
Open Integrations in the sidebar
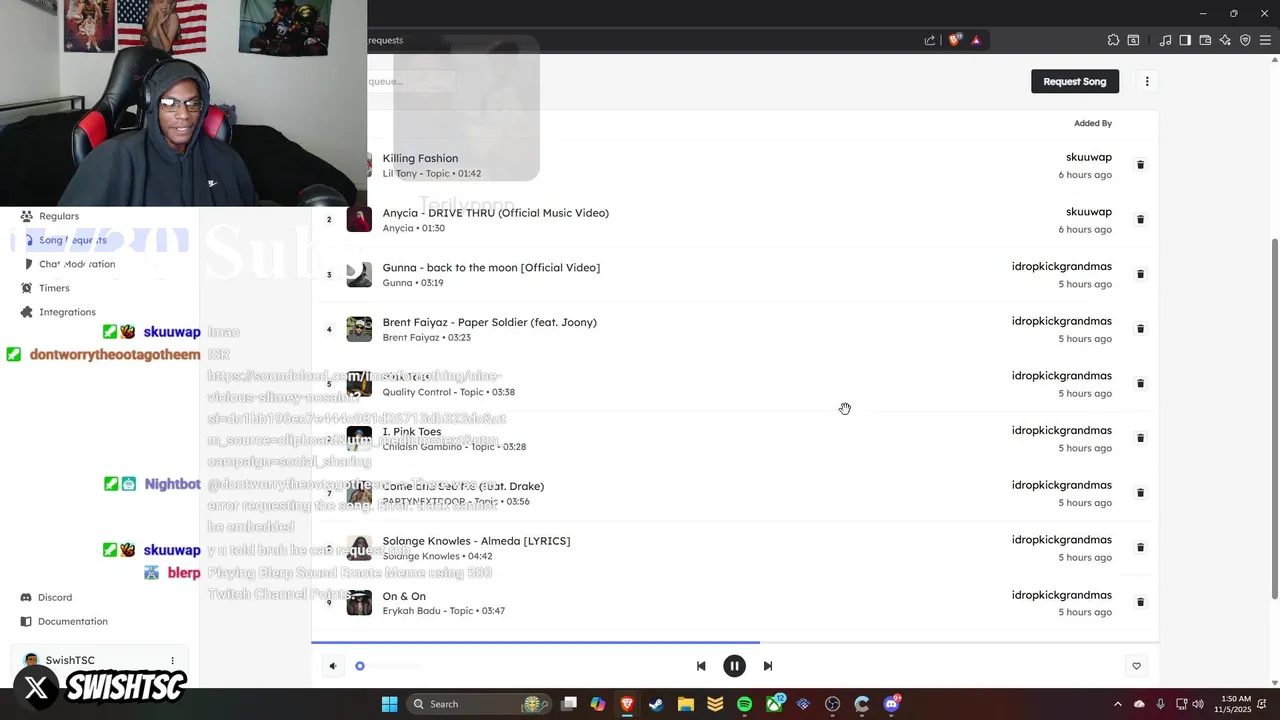[67, 312]
